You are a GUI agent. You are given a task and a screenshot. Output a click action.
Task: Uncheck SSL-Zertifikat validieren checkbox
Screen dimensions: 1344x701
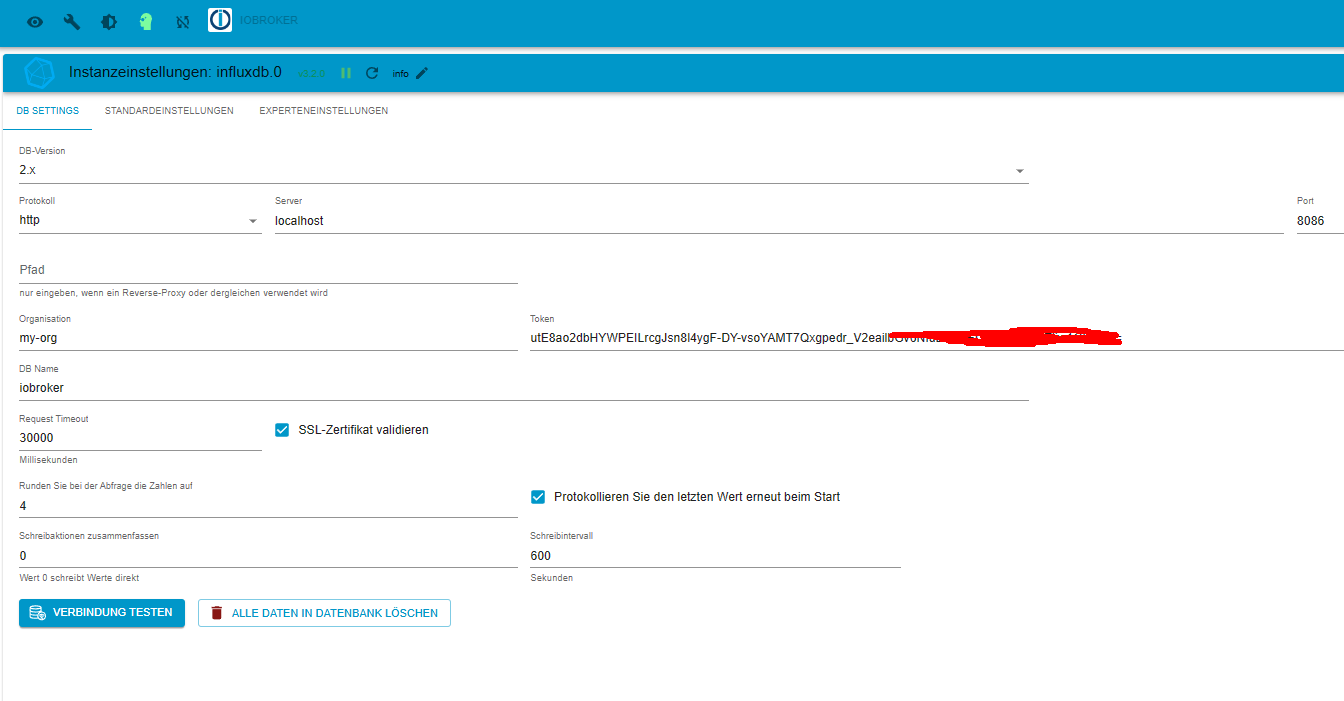[x=282, y=430]
